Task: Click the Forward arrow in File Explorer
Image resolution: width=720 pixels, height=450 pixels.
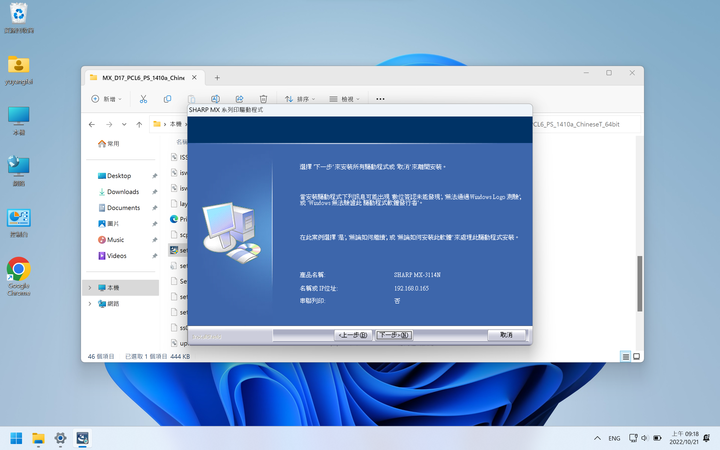Action: (x=109, y=124)
